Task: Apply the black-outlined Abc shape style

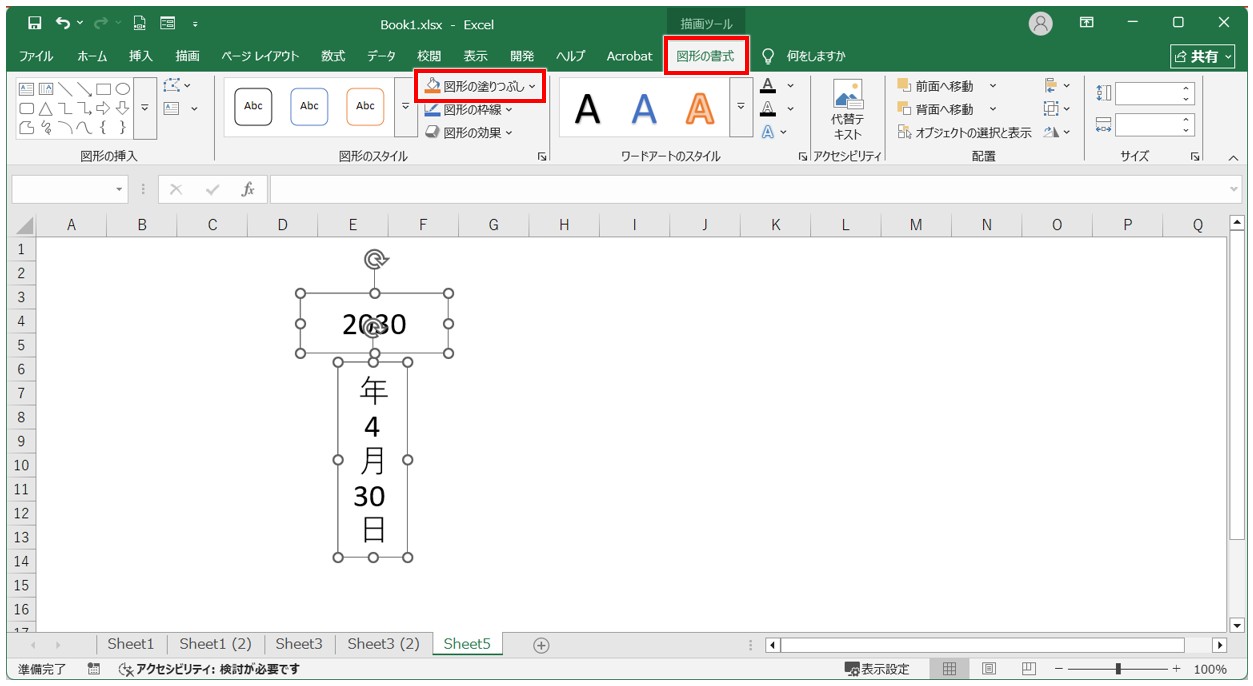Action: [x=253, y=106]
